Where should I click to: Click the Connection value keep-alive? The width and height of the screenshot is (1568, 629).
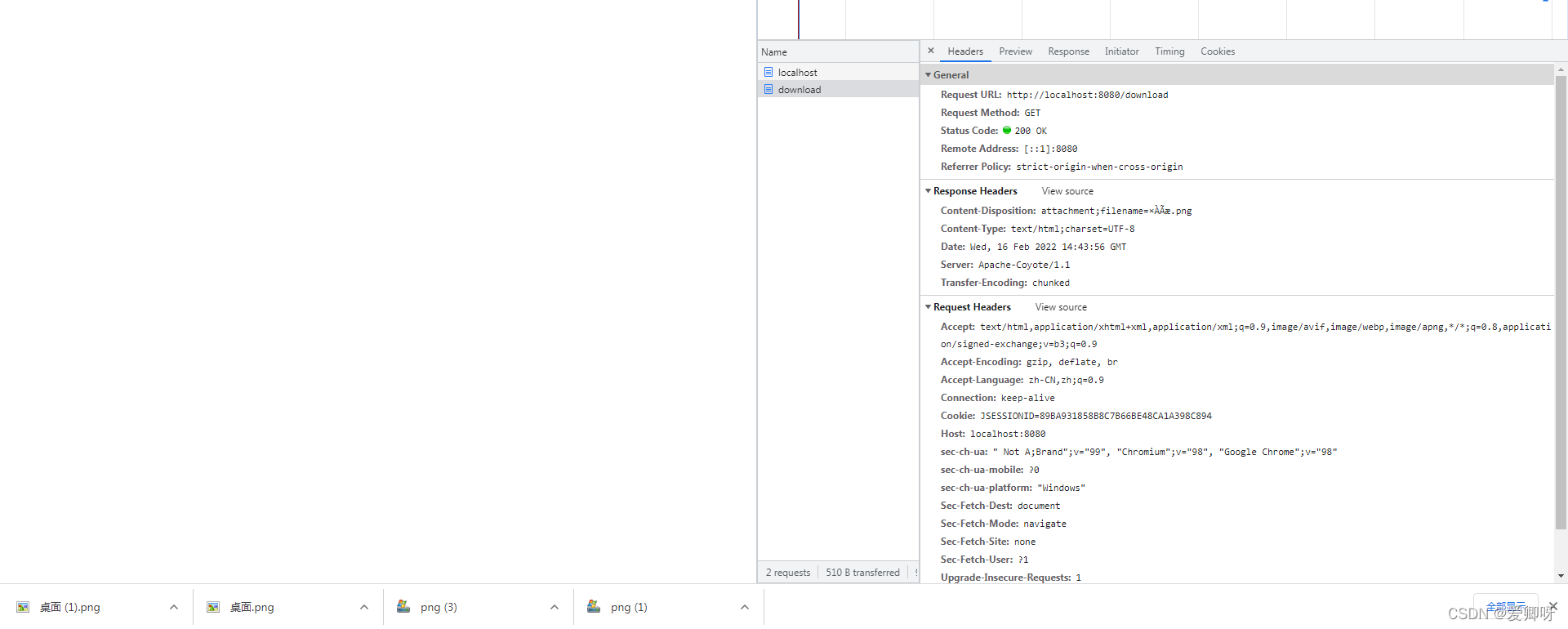coord(1027,398)
